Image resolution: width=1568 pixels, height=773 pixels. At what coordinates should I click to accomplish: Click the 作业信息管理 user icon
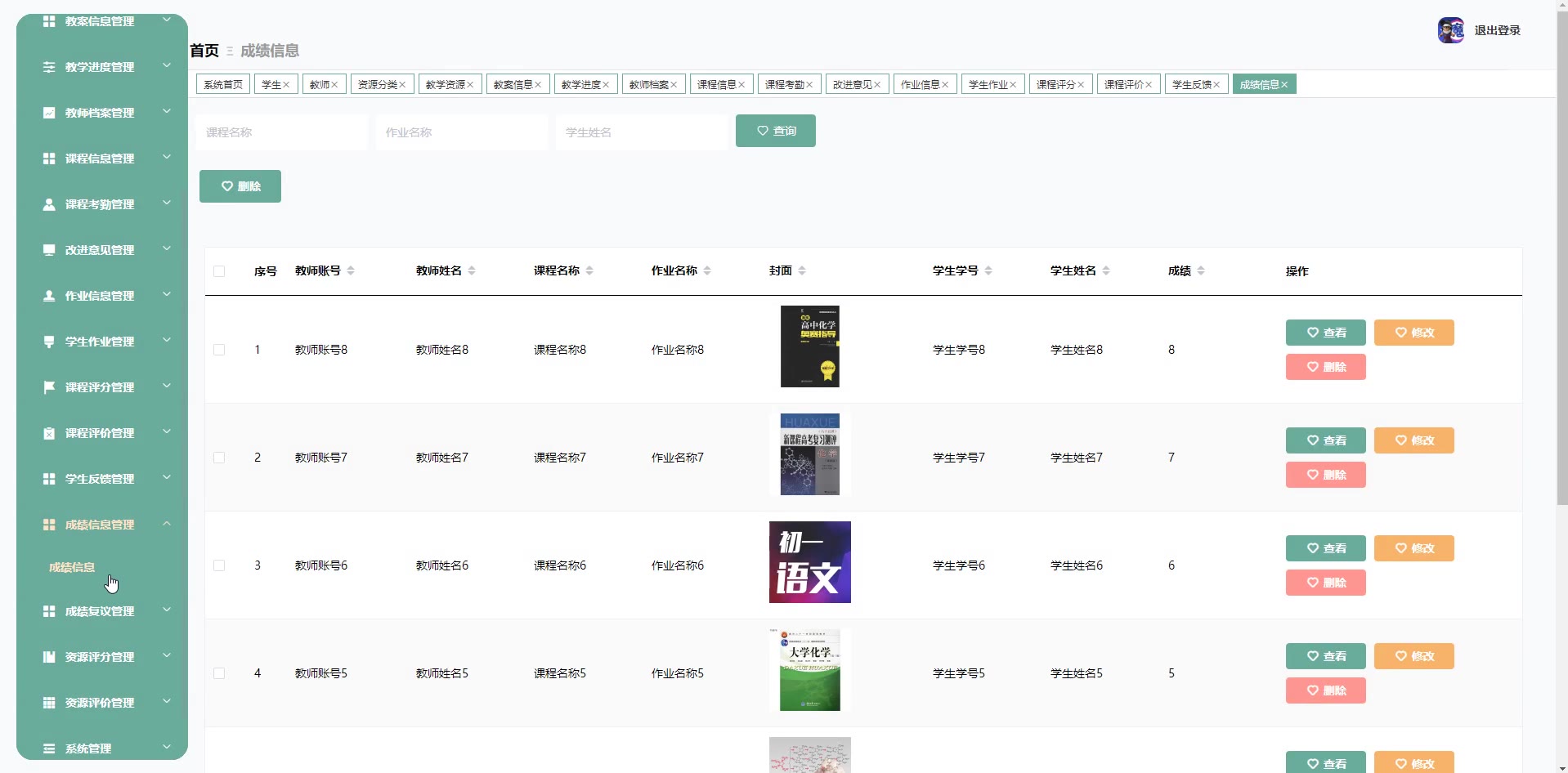(x=49, y=296)
